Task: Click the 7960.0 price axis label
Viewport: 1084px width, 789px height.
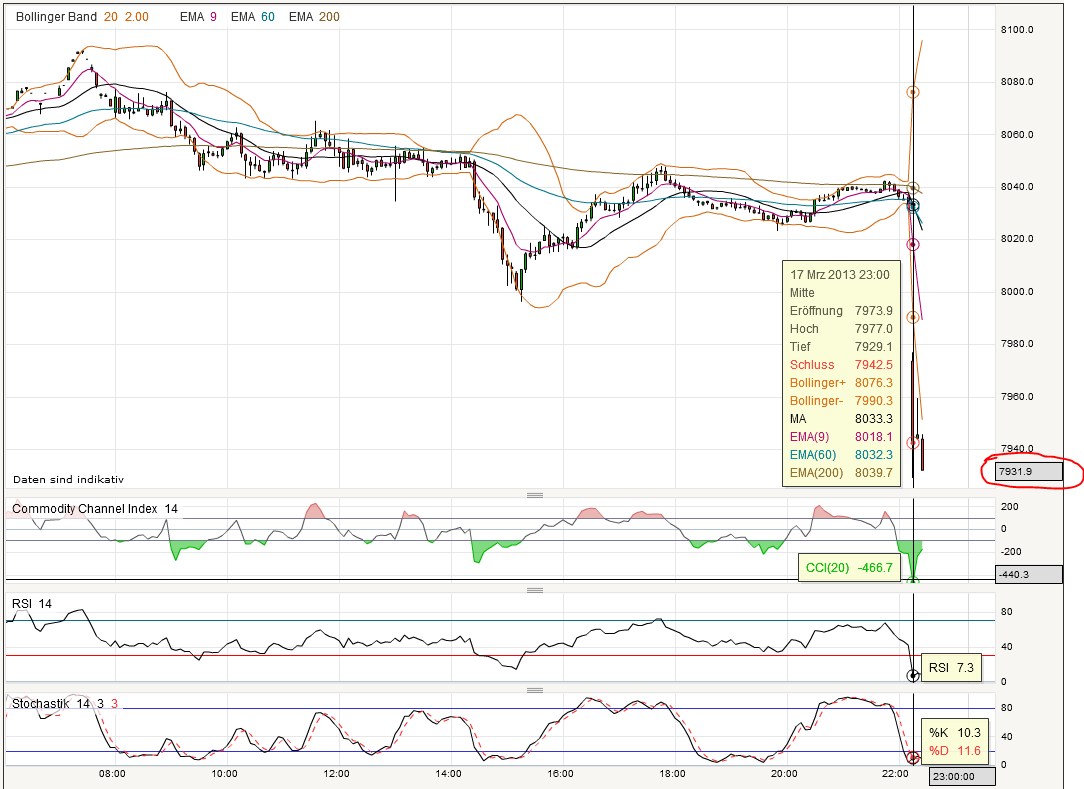Action: (1017, 396)
